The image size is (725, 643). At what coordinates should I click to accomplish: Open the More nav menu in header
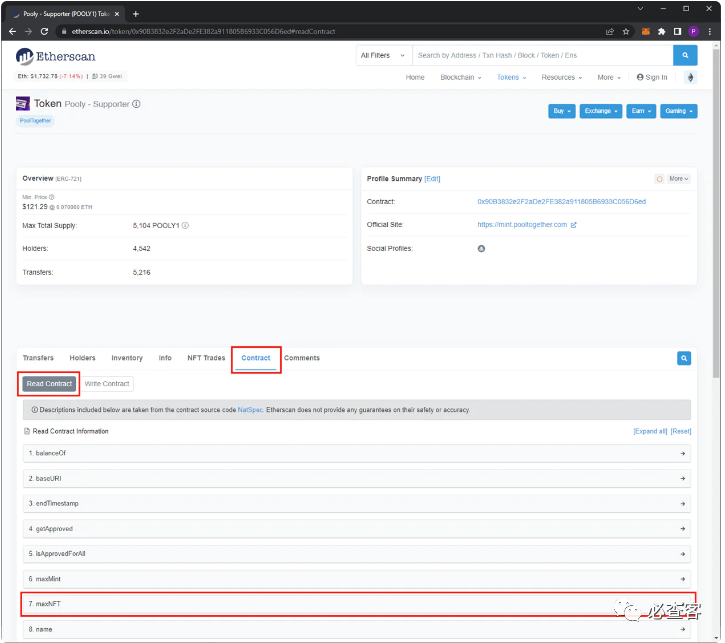[609, 77]
